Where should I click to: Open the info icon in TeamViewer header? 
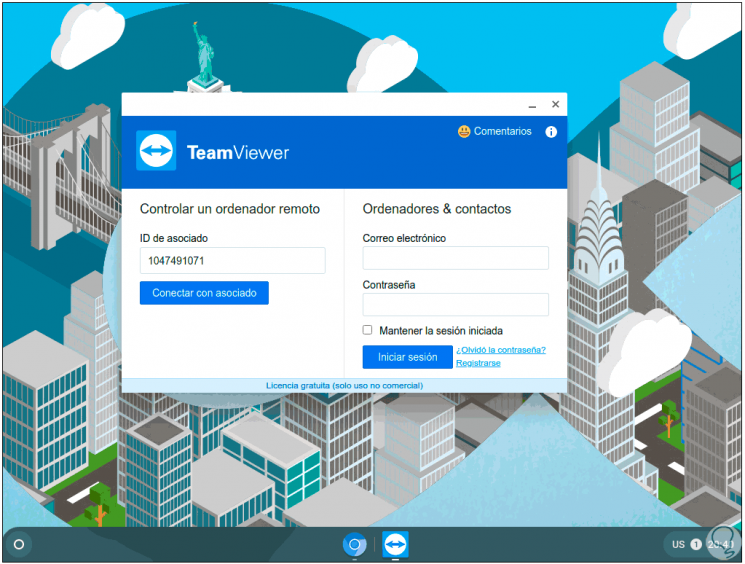pos(551,132)
